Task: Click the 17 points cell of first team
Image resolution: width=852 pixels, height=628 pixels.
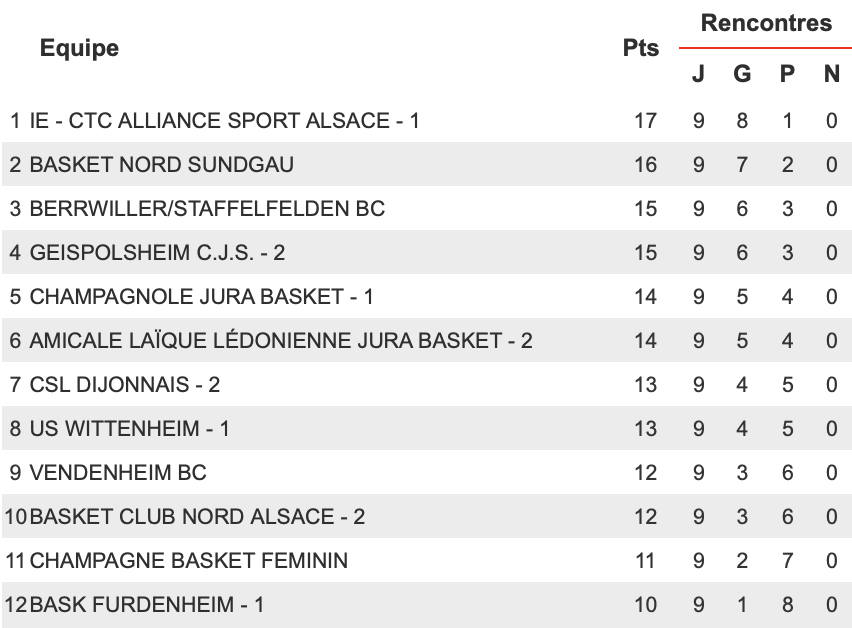Action: pos(646,121)
